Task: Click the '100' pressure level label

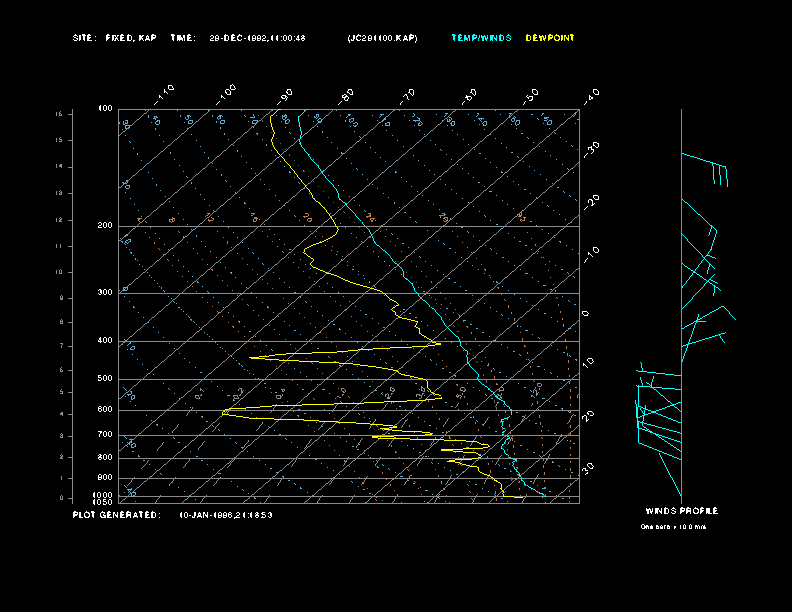Action: [x=105, y=109]
